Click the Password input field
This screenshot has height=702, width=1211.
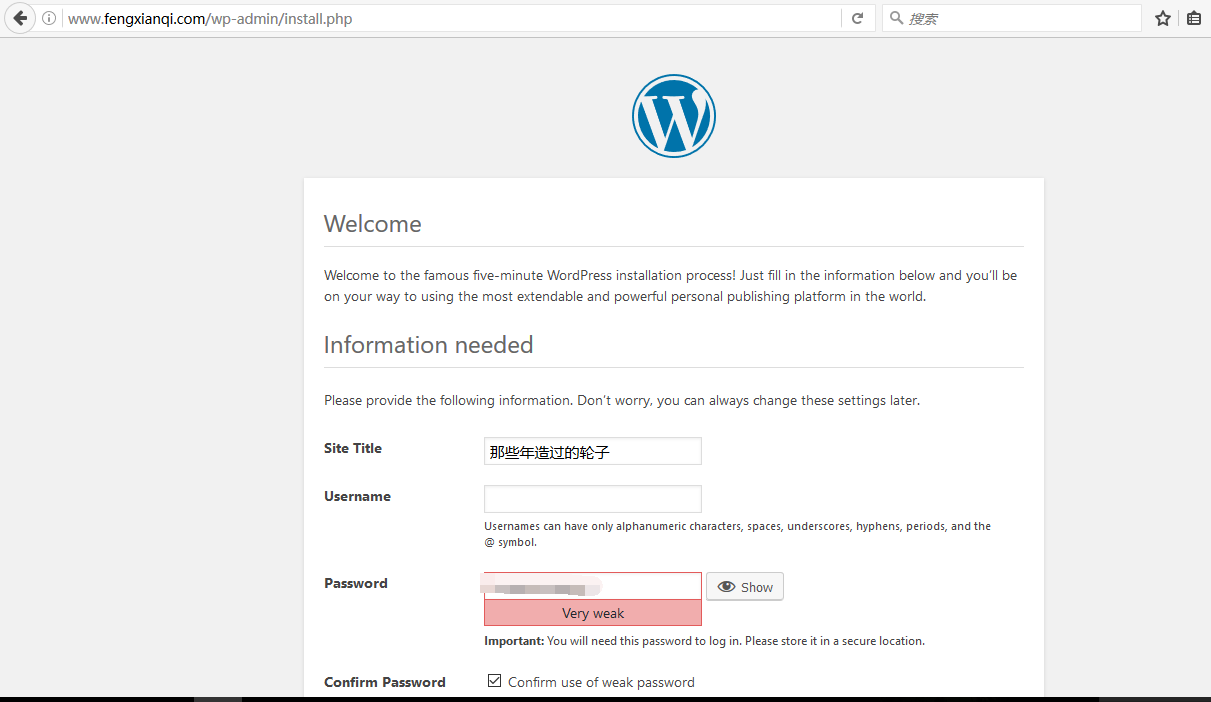click(x=593, y=586)
